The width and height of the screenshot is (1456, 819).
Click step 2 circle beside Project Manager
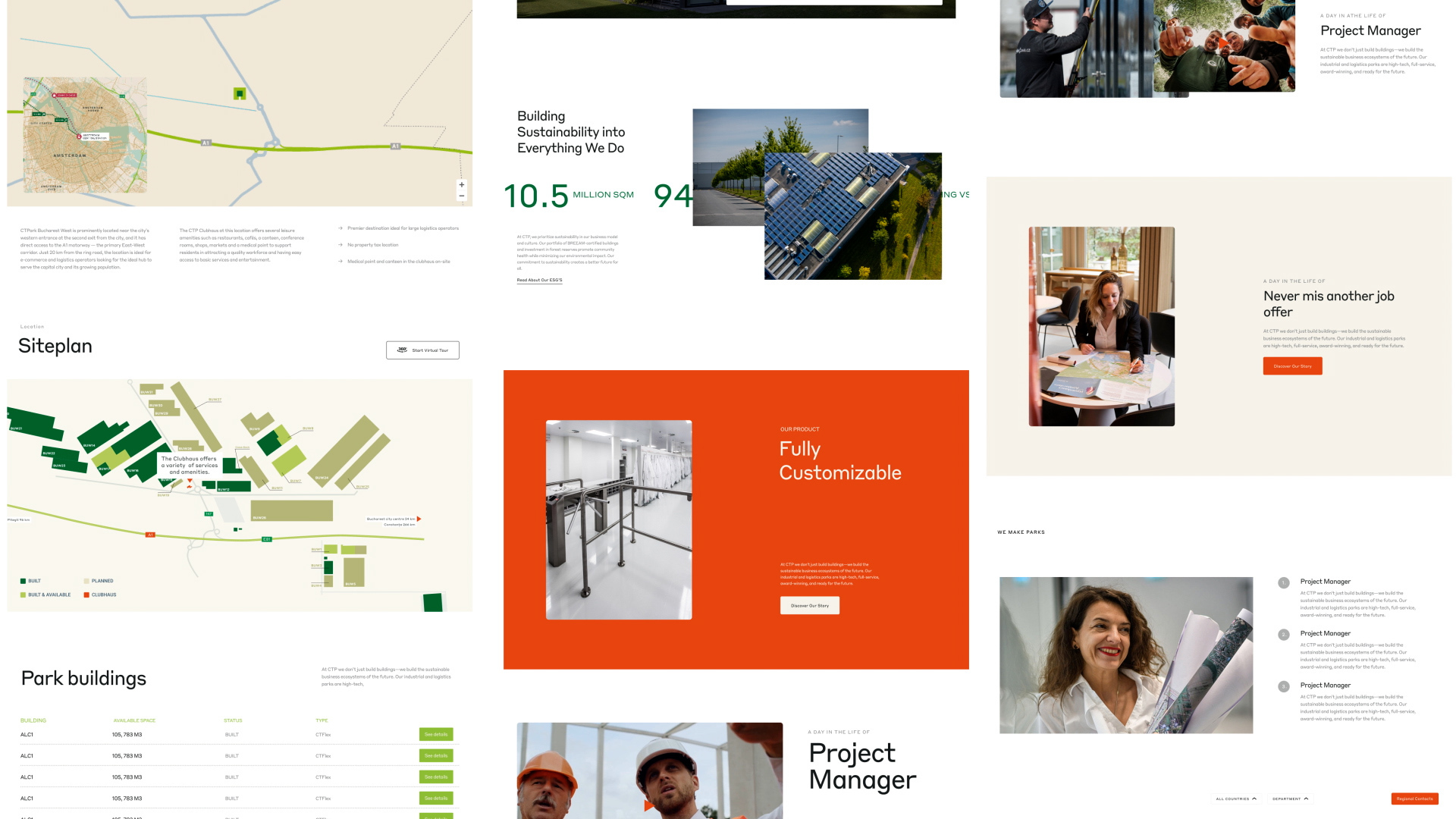pos(1283,635)
